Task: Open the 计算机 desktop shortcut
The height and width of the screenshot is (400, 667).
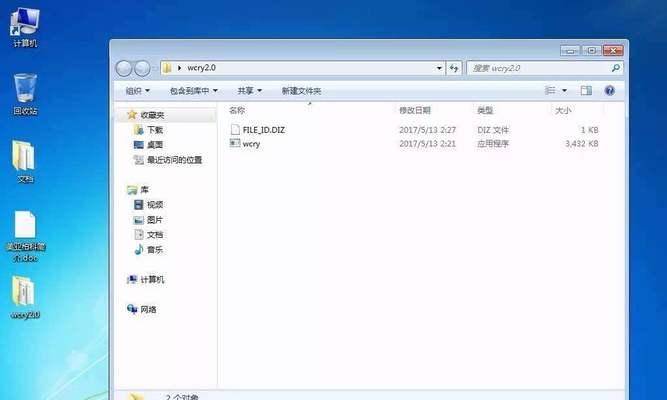Action: (x=25, y=28)
